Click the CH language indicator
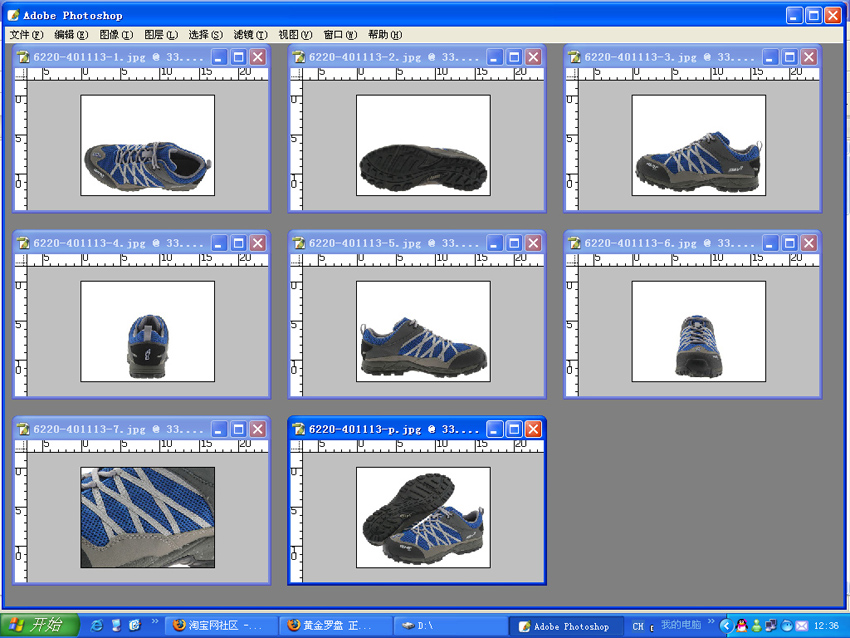 638,626
